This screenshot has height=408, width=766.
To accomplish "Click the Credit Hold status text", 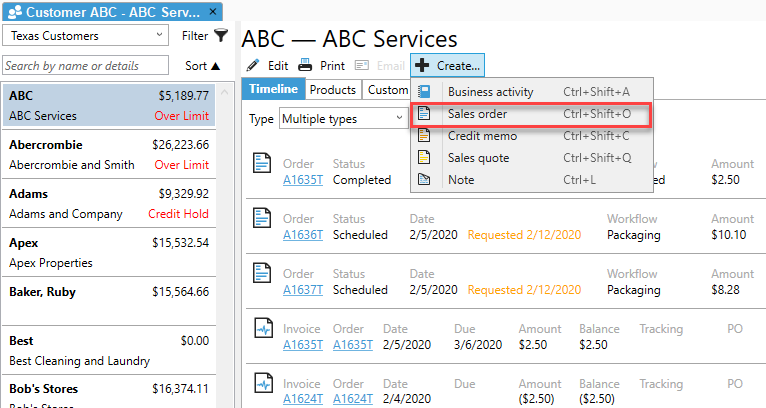I will [x=178, y=214].
